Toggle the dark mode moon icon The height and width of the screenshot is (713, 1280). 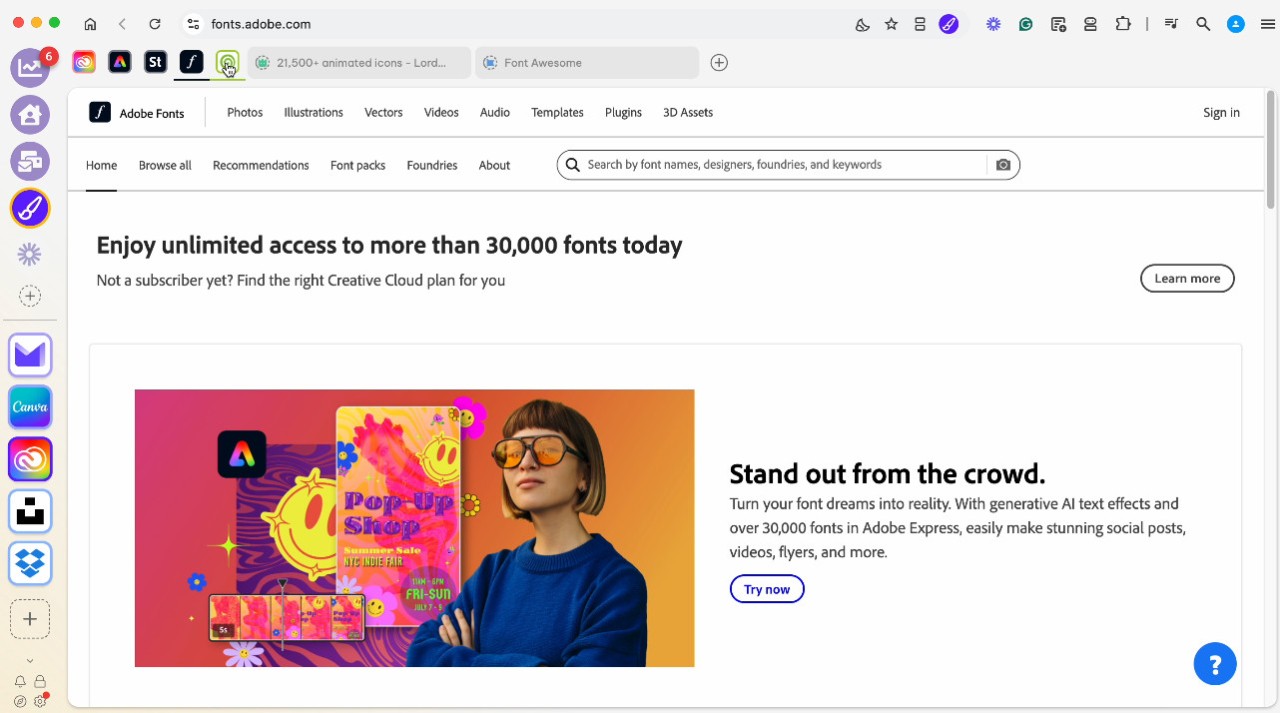pyautogui.click(x=862, y=24)
